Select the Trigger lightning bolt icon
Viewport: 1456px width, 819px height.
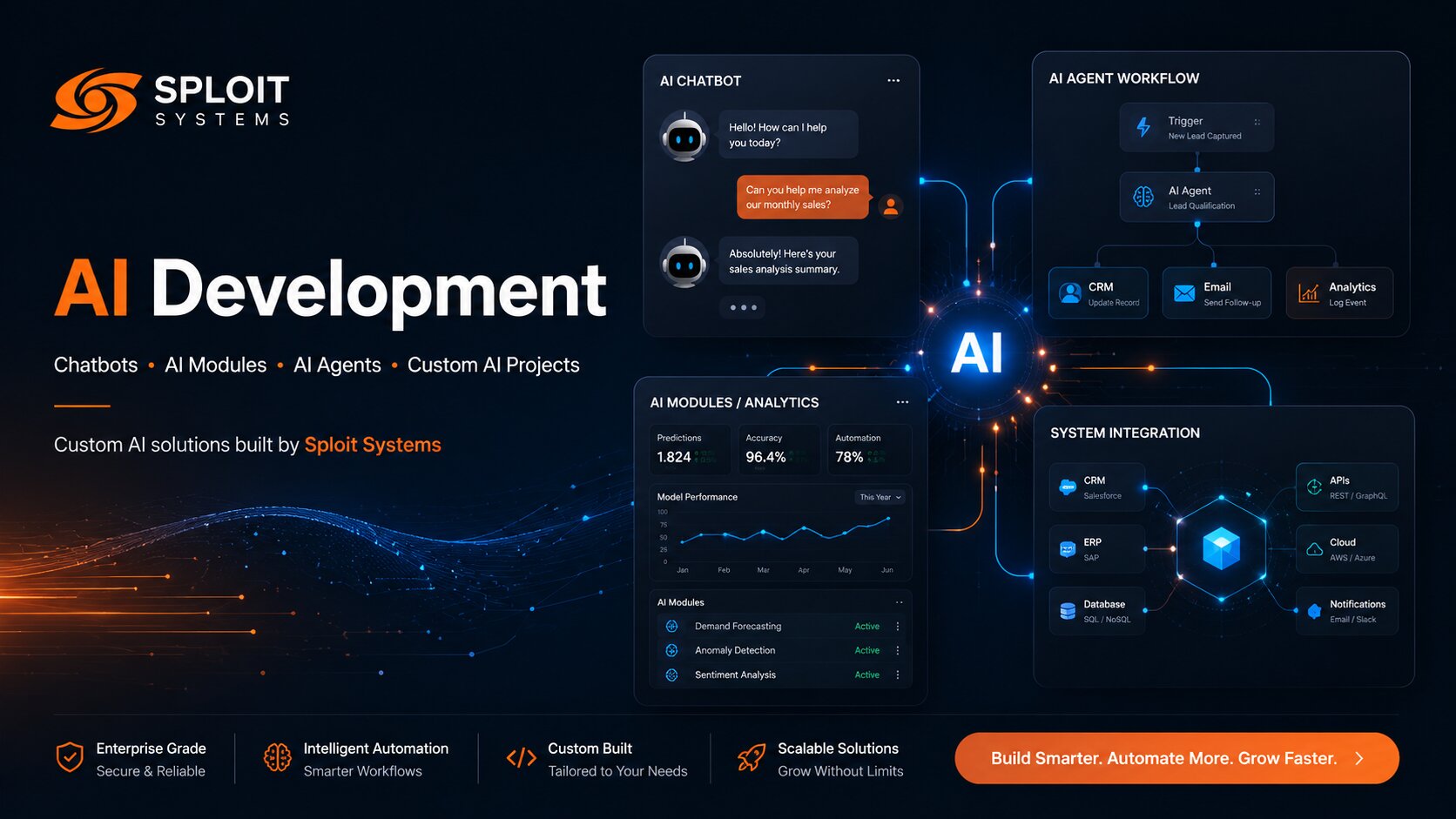pos(1143,127)
